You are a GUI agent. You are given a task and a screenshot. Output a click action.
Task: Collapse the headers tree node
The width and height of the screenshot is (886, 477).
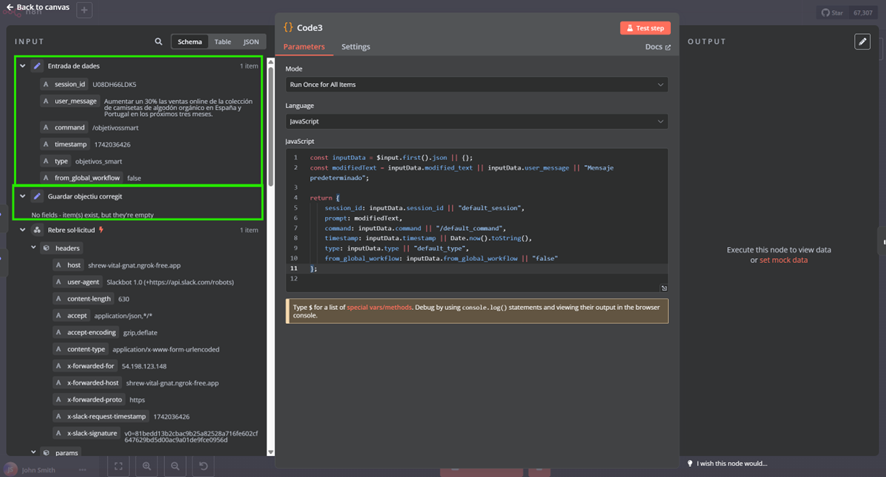tap(33, 248)
